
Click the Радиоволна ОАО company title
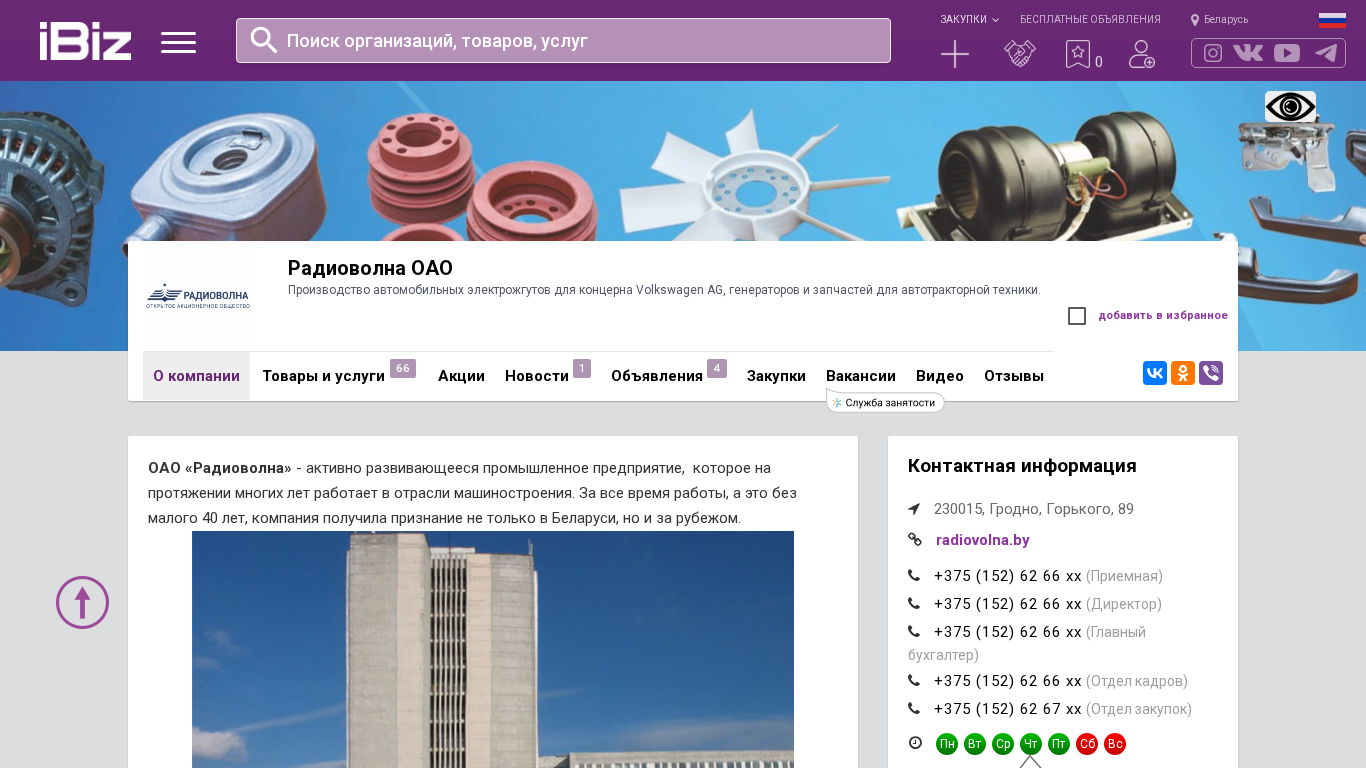coord(370,268)
